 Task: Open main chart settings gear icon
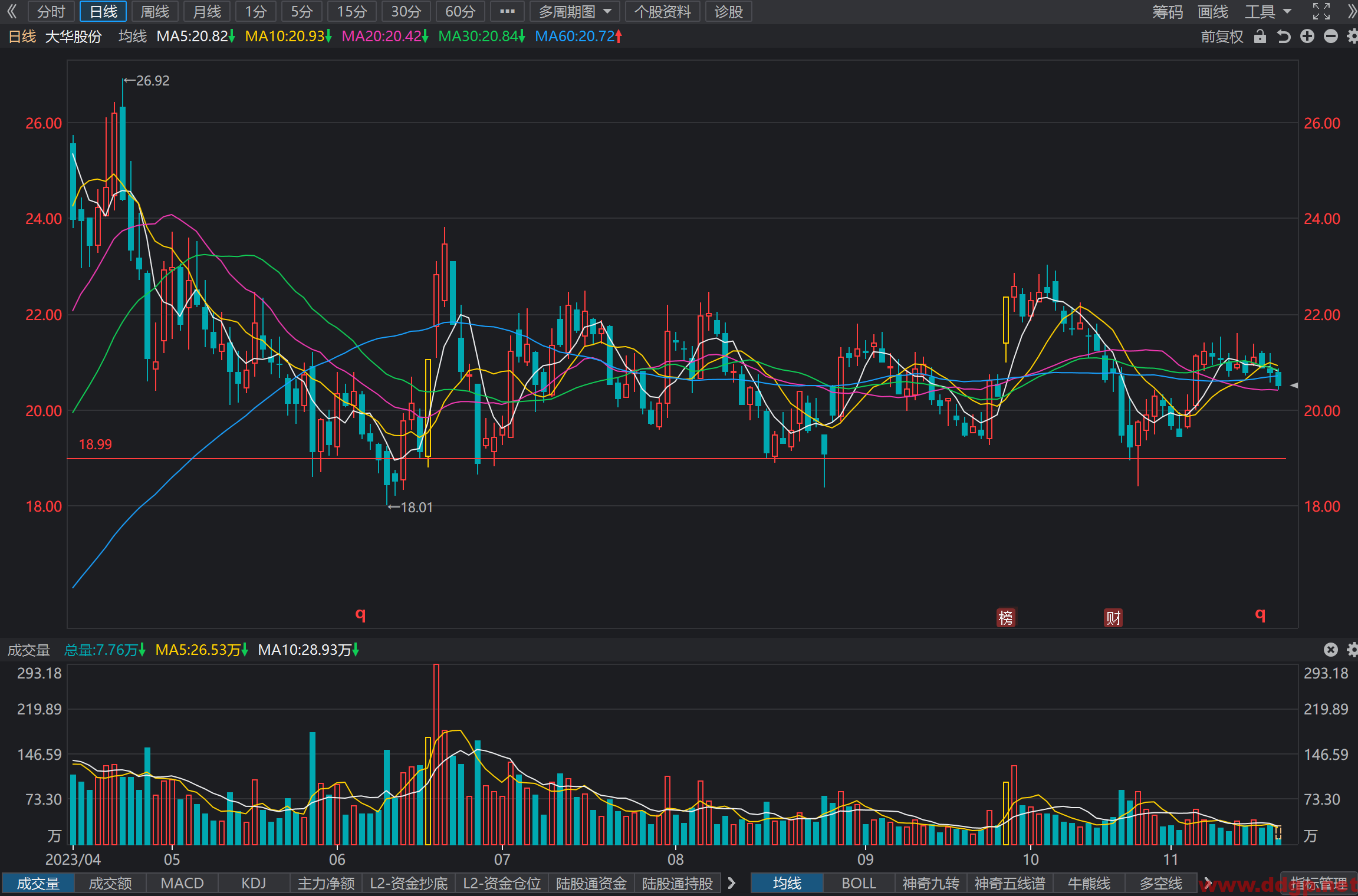tap(1353, 37)
